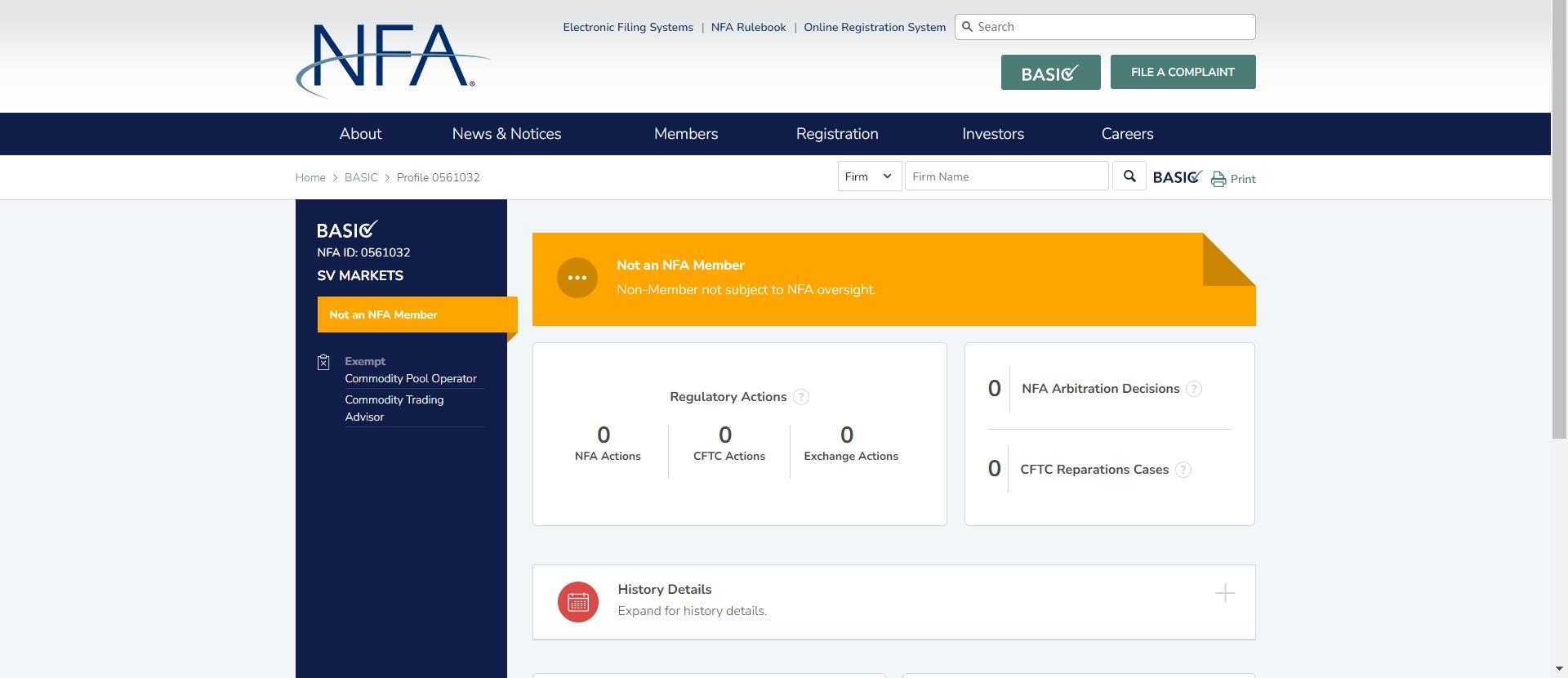The image size is (1568, 678).
Task: Expand History Details with the plus icon
Action: 1225,593
